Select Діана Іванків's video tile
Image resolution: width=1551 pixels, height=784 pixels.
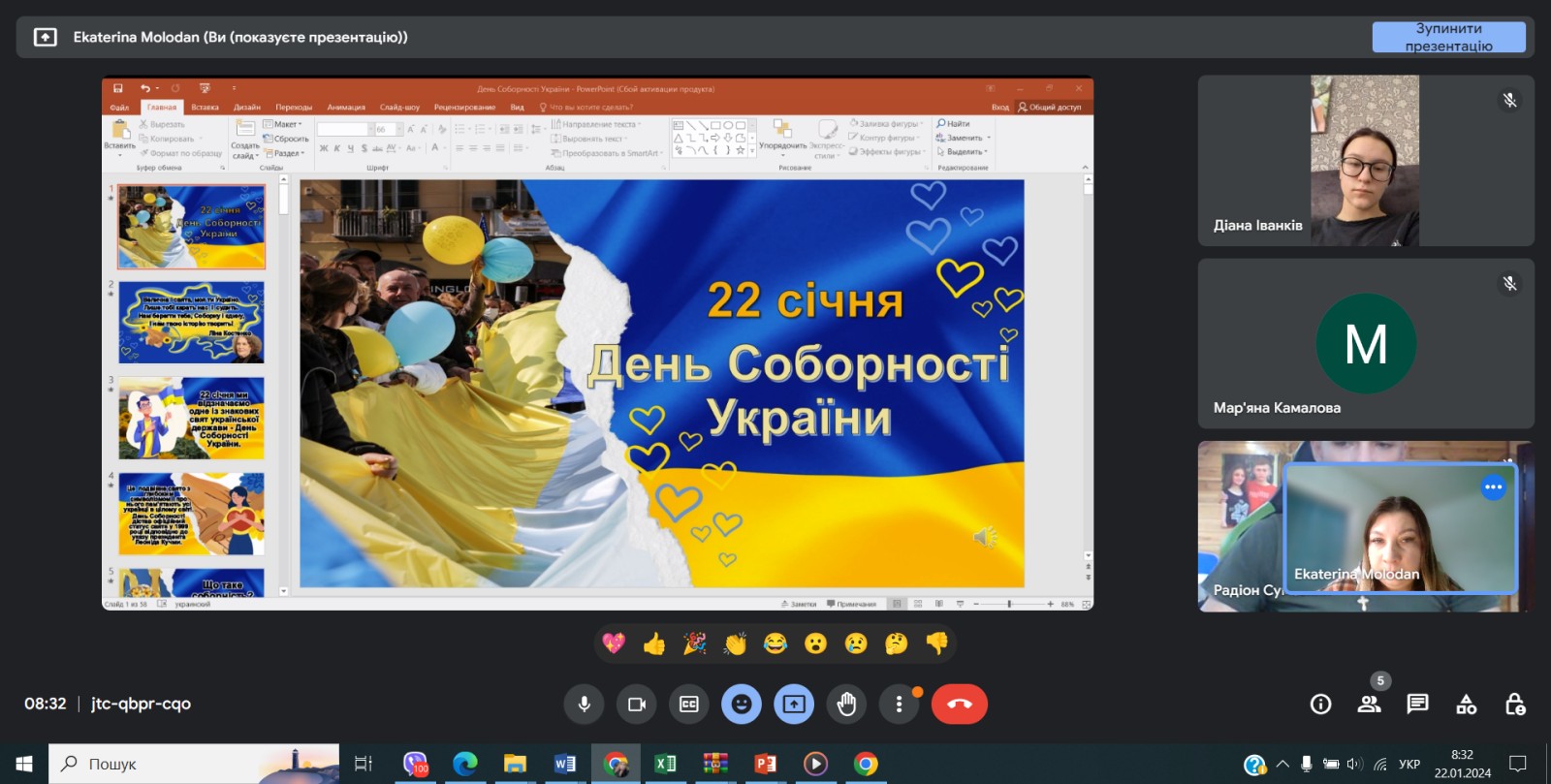pos(1365,161)
